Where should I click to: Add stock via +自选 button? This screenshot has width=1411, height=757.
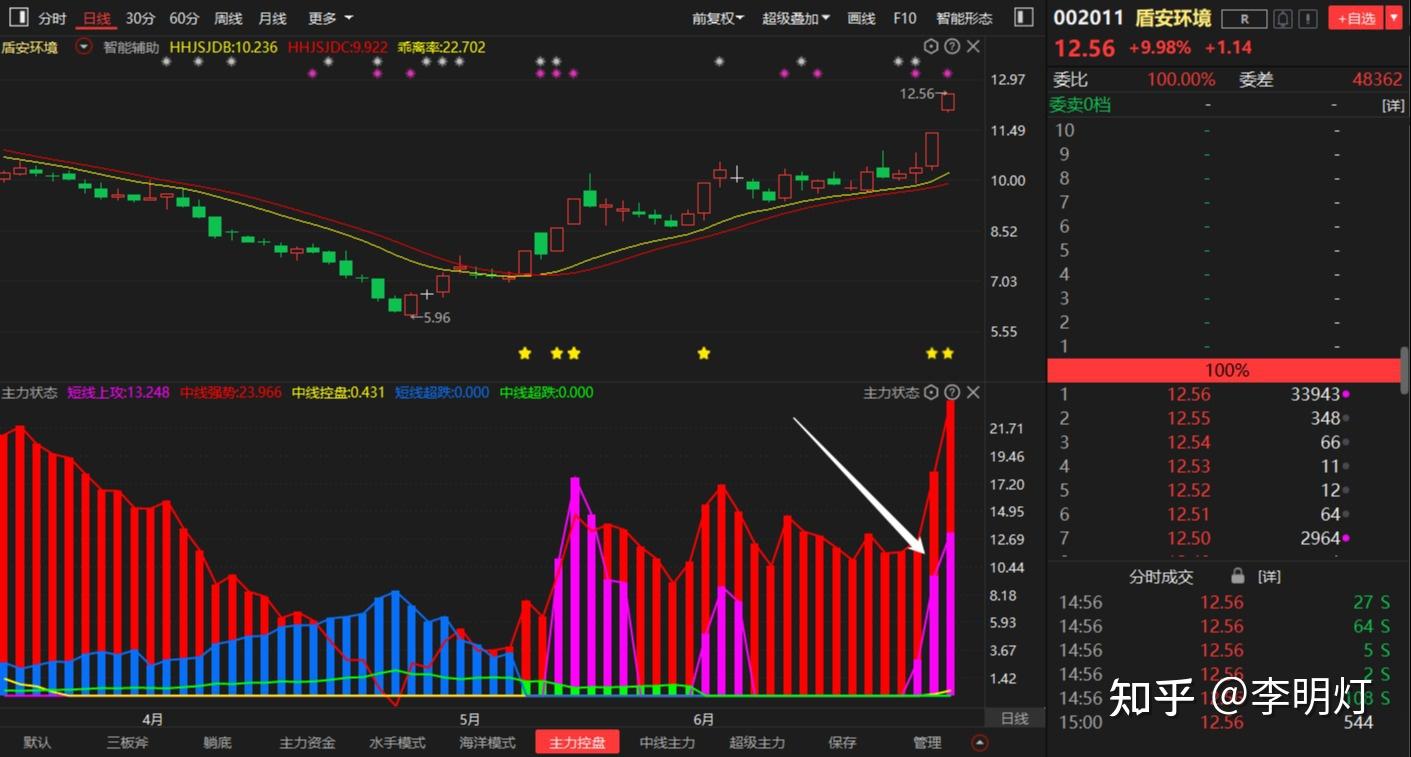click(x=1356, y=18)
